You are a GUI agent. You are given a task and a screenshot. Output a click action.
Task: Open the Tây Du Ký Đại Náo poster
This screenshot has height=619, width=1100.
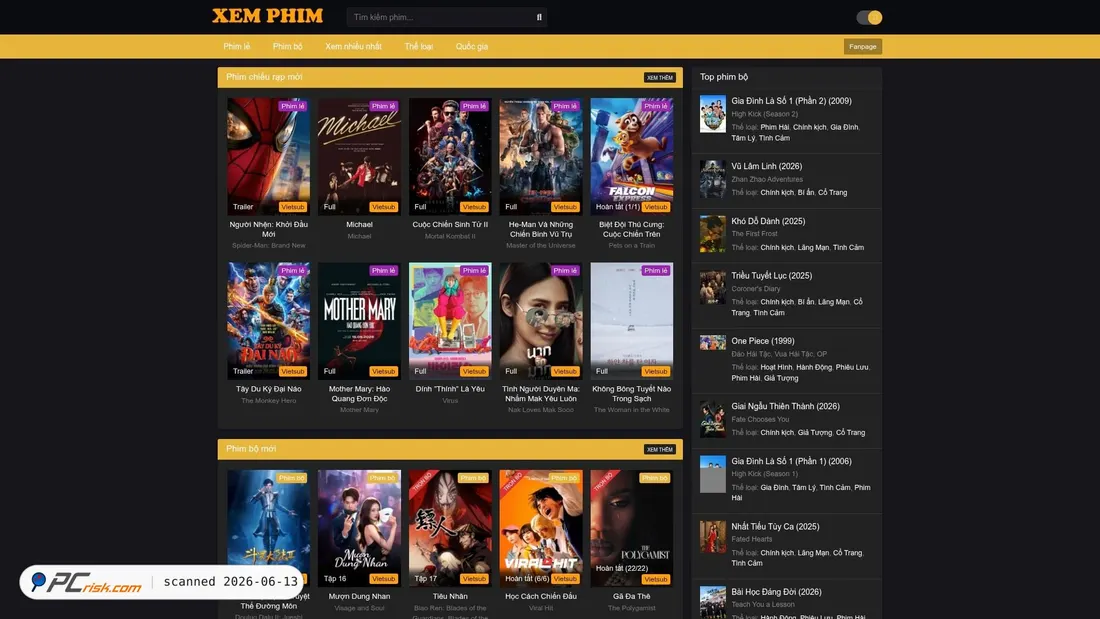[269, 321]
